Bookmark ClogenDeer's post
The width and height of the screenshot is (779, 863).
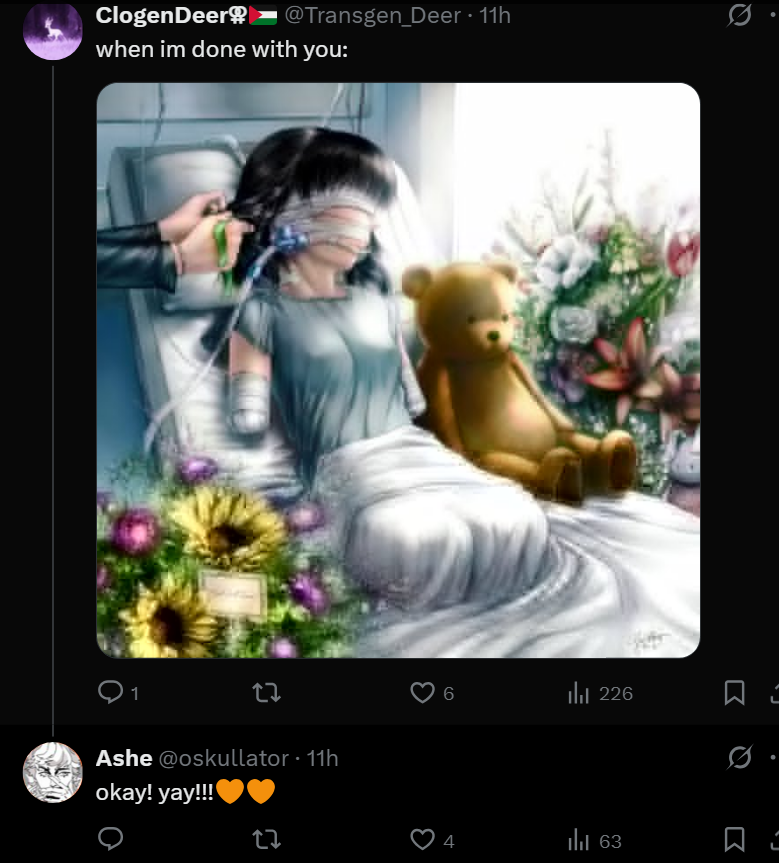[734, 692]
